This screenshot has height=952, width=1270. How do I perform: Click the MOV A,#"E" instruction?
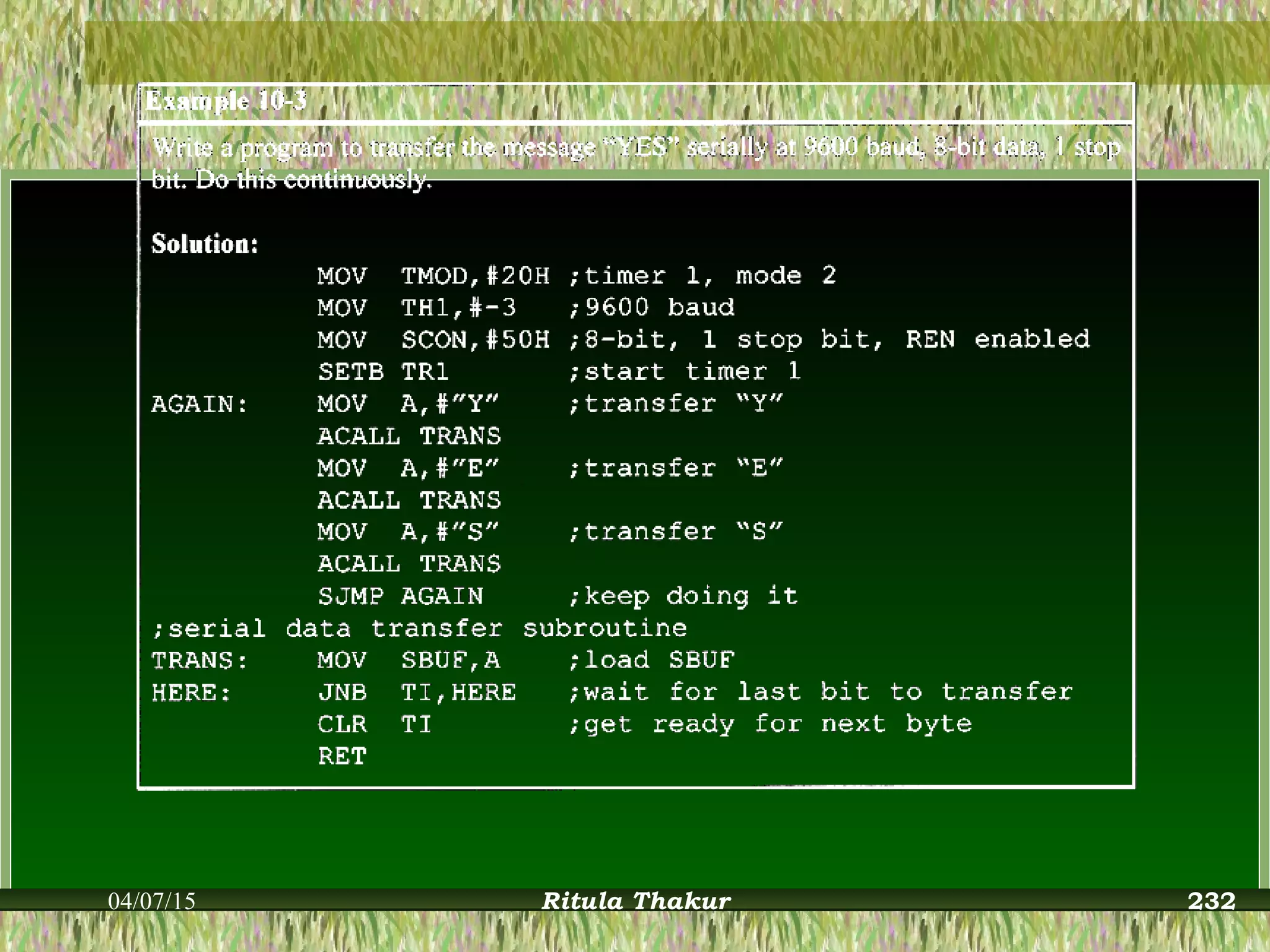408,468
